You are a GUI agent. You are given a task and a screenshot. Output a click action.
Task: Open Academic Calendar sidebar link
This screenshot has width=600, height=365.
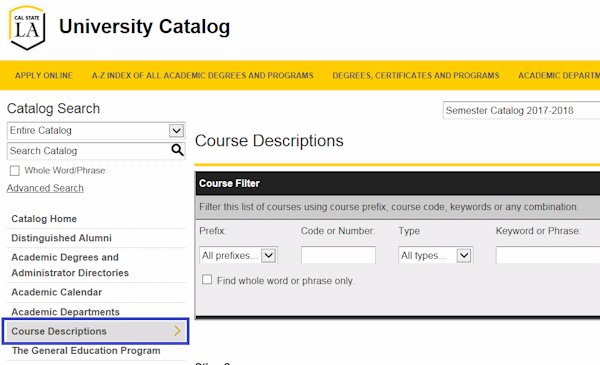[57, 292]
